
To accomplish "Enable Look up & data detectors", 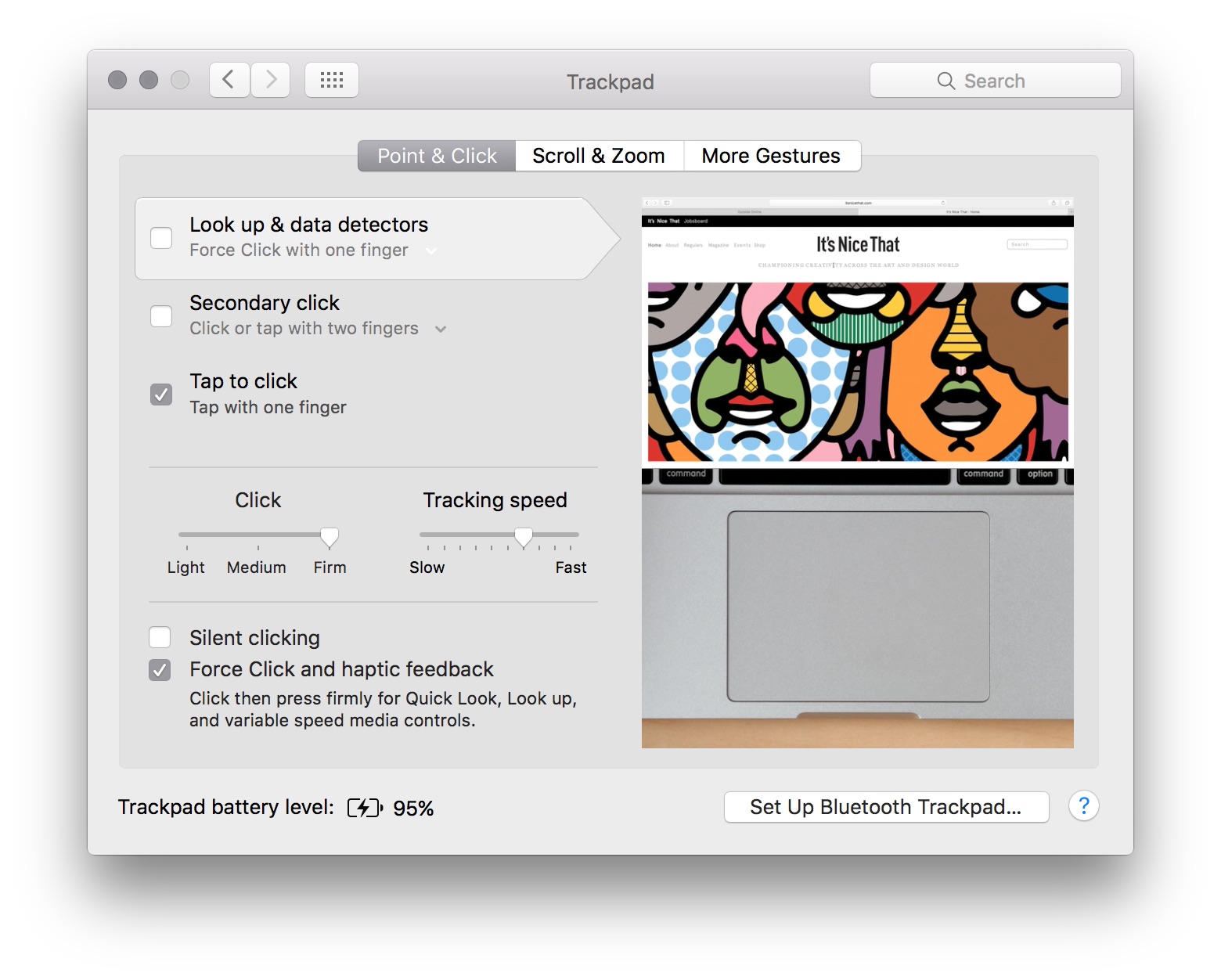I will (161, 238).
